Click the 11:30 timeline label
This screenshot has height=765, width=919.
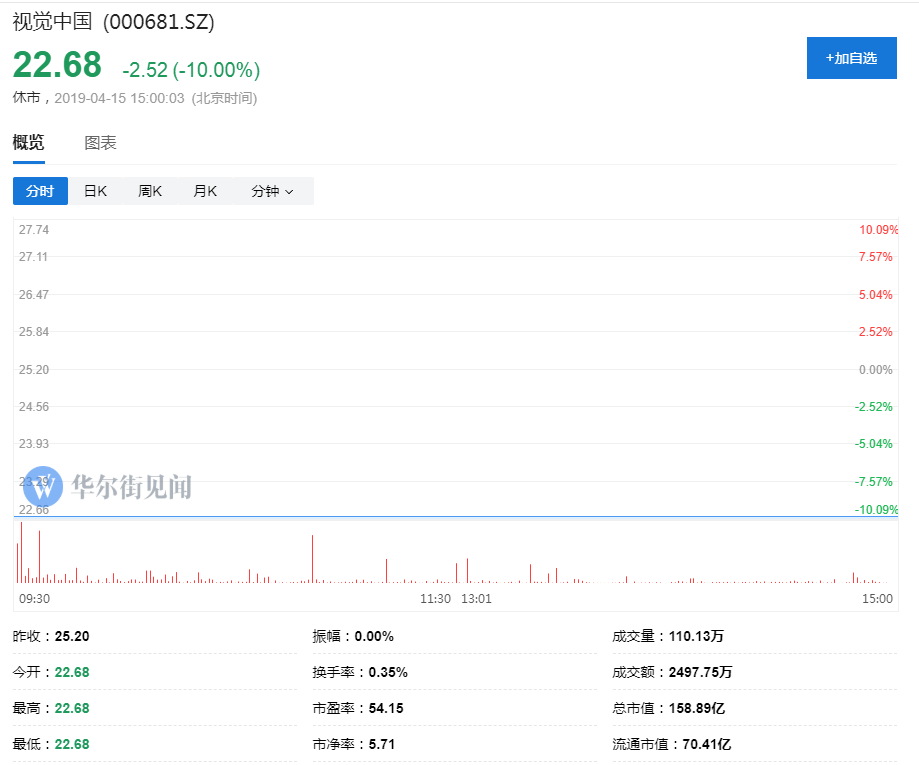[x=434, y=597]
